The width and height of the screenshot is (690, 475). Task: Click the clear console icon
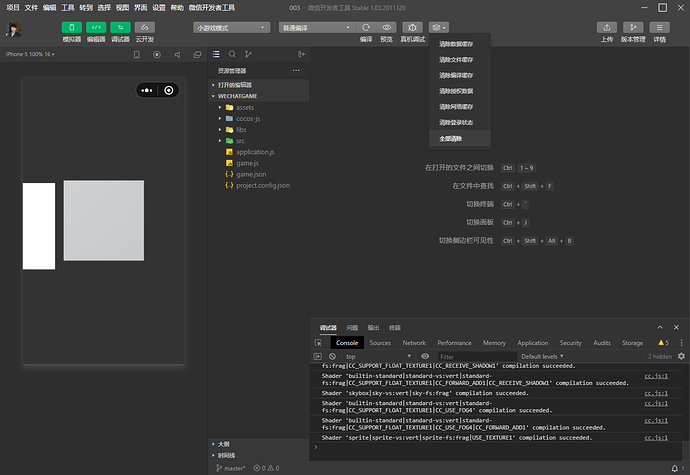tap(332, 356)
